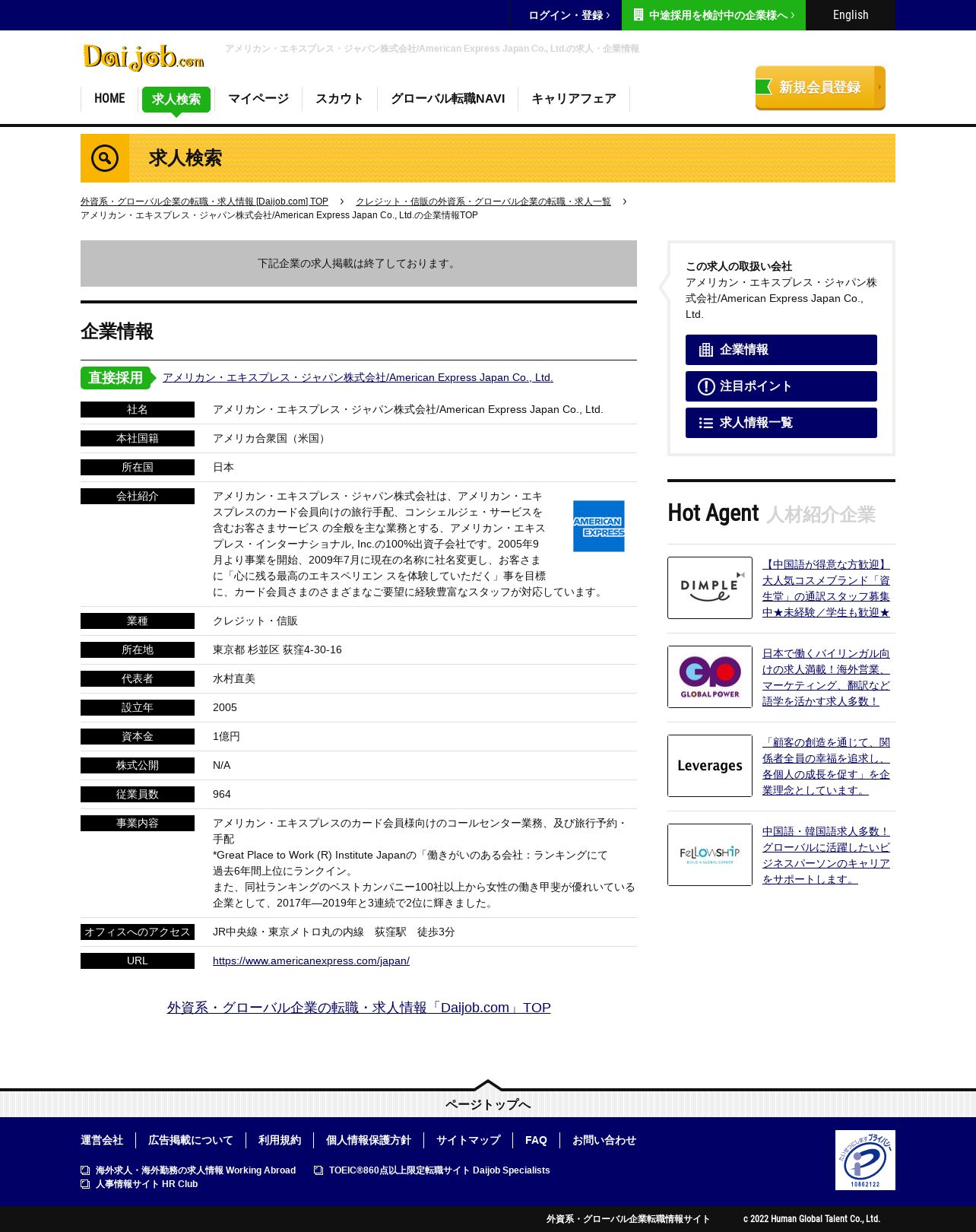
Task: Click the address 東京都 杉並区 荻窪4-30-16
Action: click(x=277, y=649)
